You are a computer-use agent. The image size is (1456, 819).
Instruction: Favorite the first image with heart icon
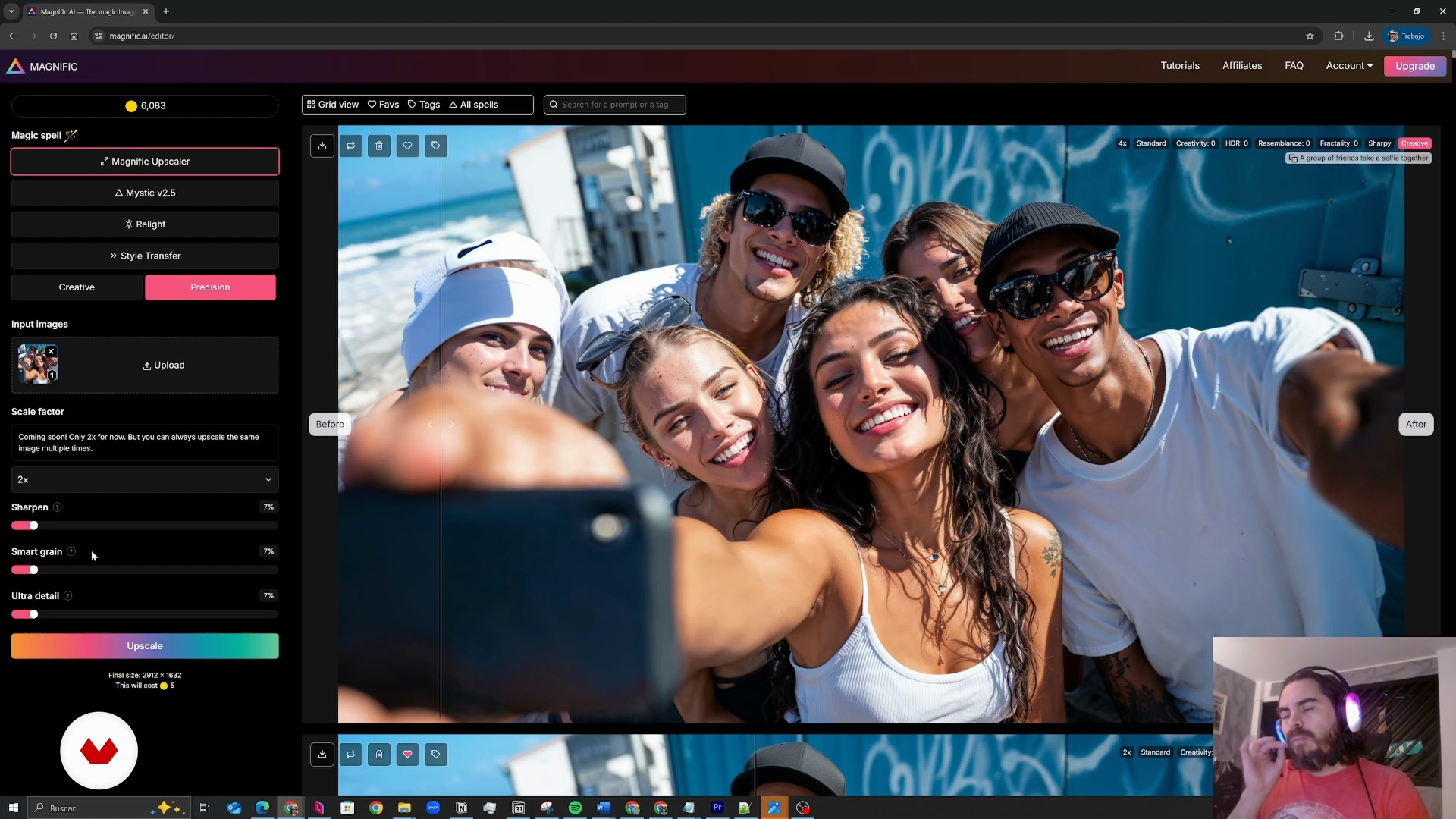pos(407,146)
